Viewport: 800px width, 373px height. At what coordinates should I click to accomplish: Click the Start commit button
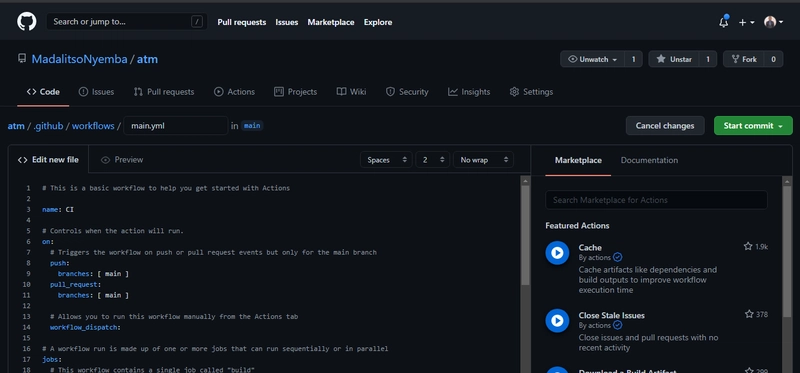pyautogui.click(x=753, y=126)
